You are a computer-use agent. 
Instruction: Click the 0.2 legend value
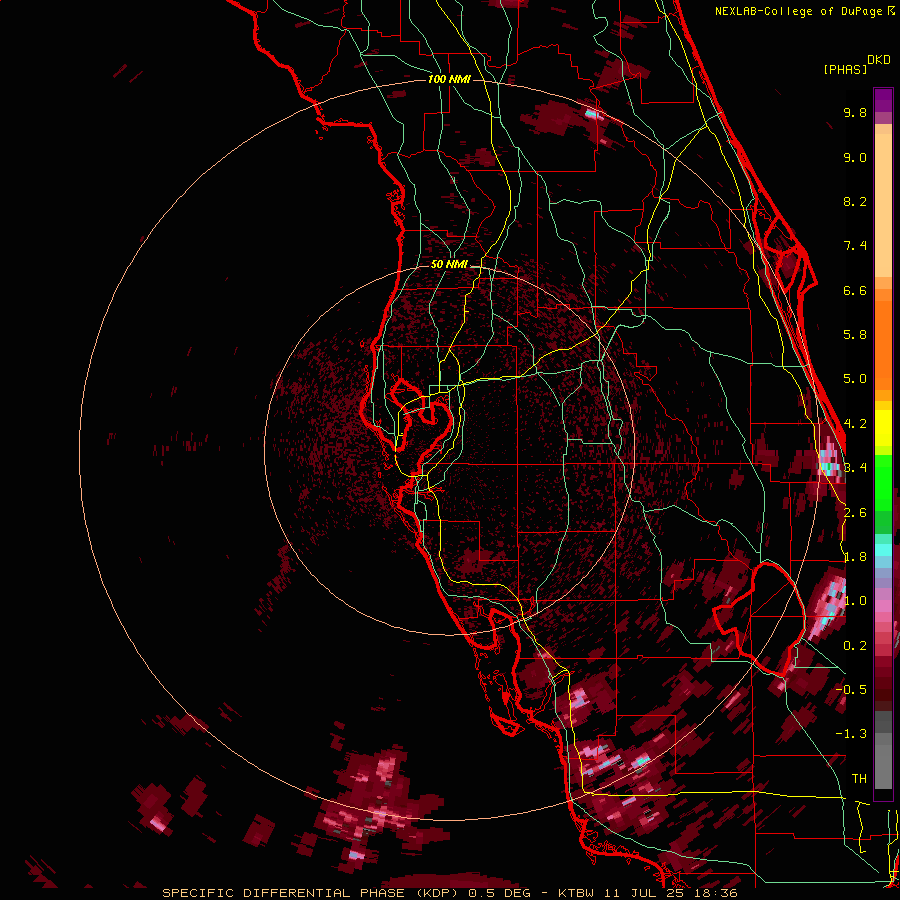pos(855,646)
